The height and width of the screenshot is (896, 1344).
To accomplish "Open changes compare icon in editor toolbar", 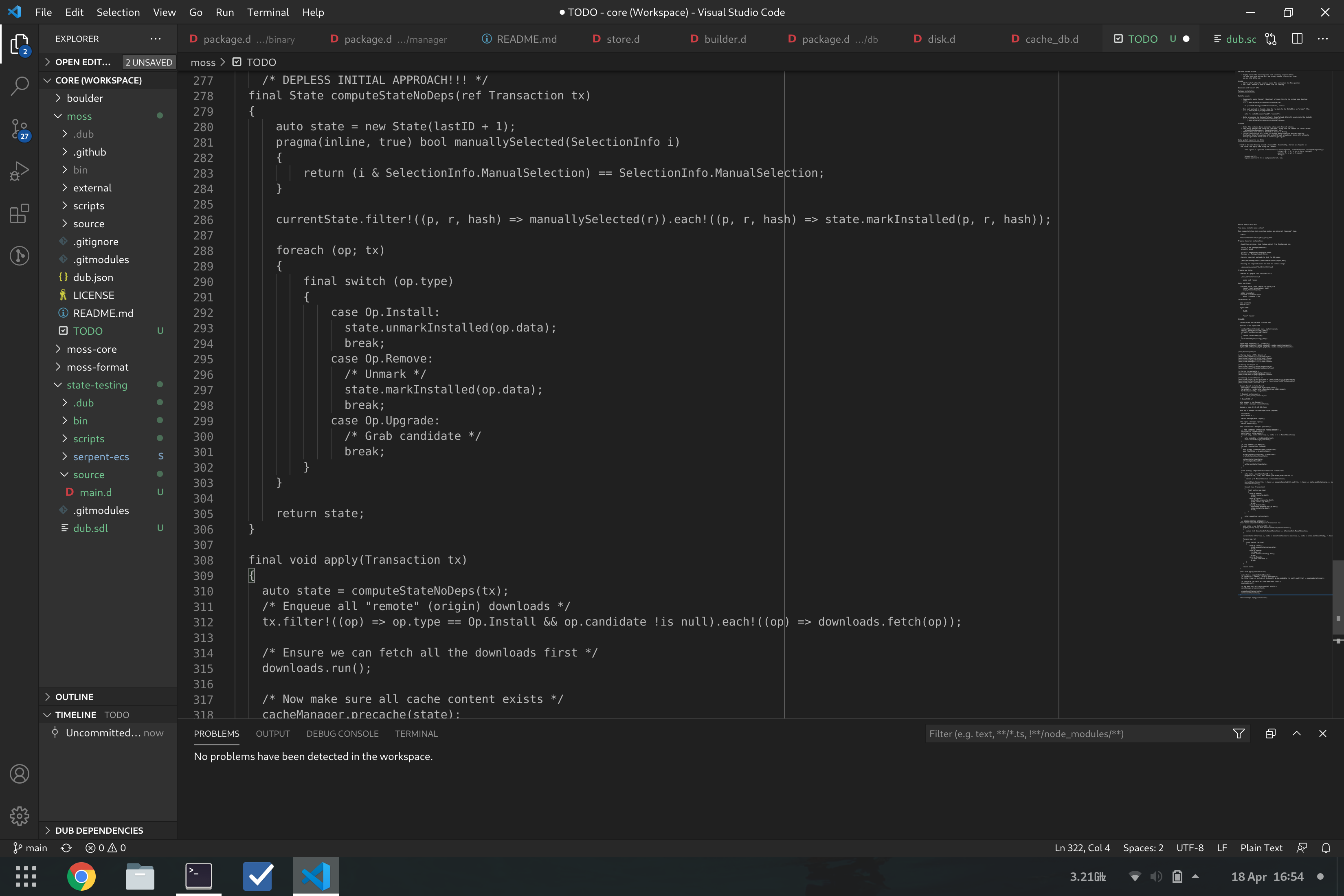I will tap(1270, 39).
